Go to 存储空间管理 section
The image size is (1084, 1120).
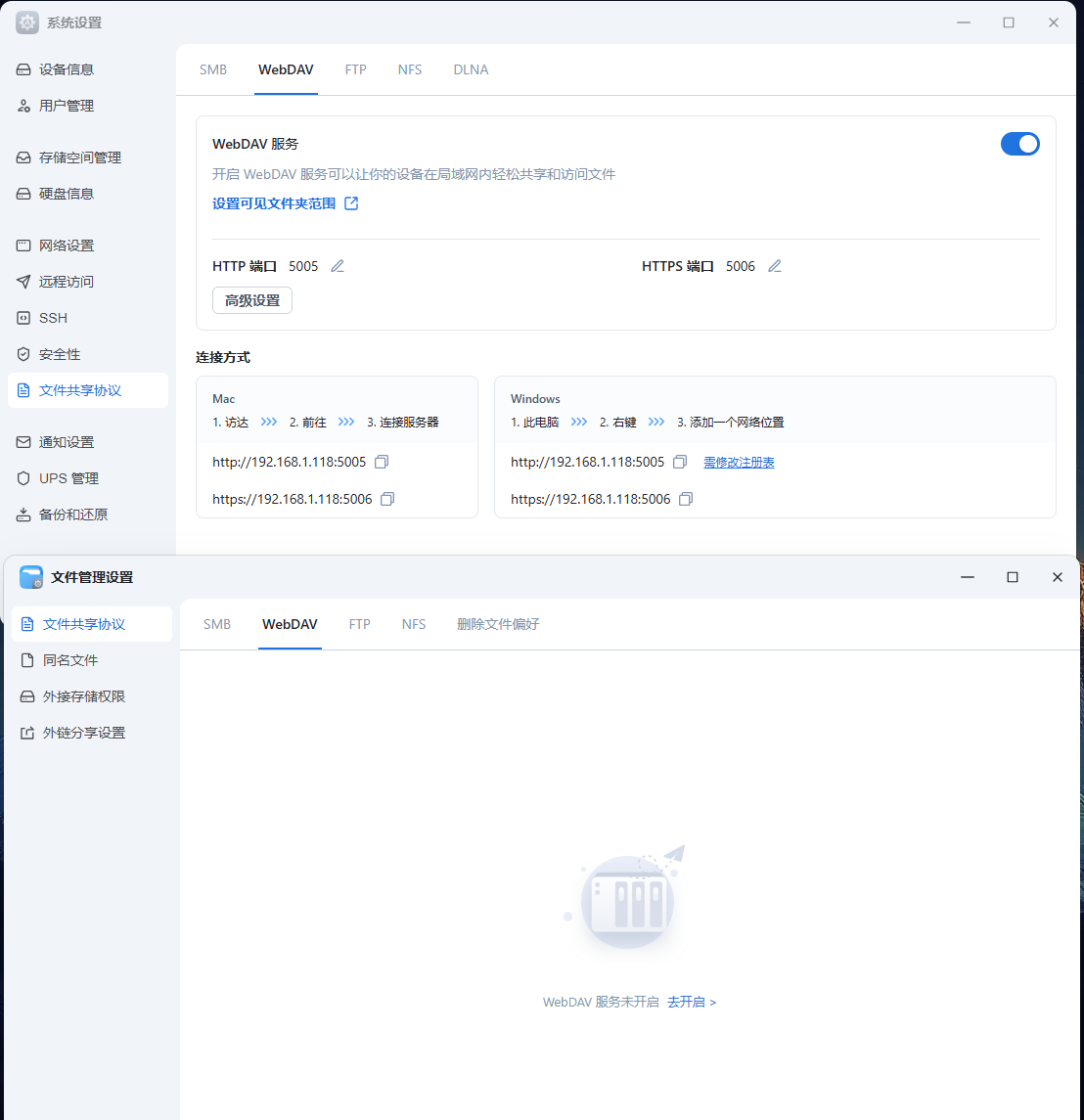tap(88, 157)
